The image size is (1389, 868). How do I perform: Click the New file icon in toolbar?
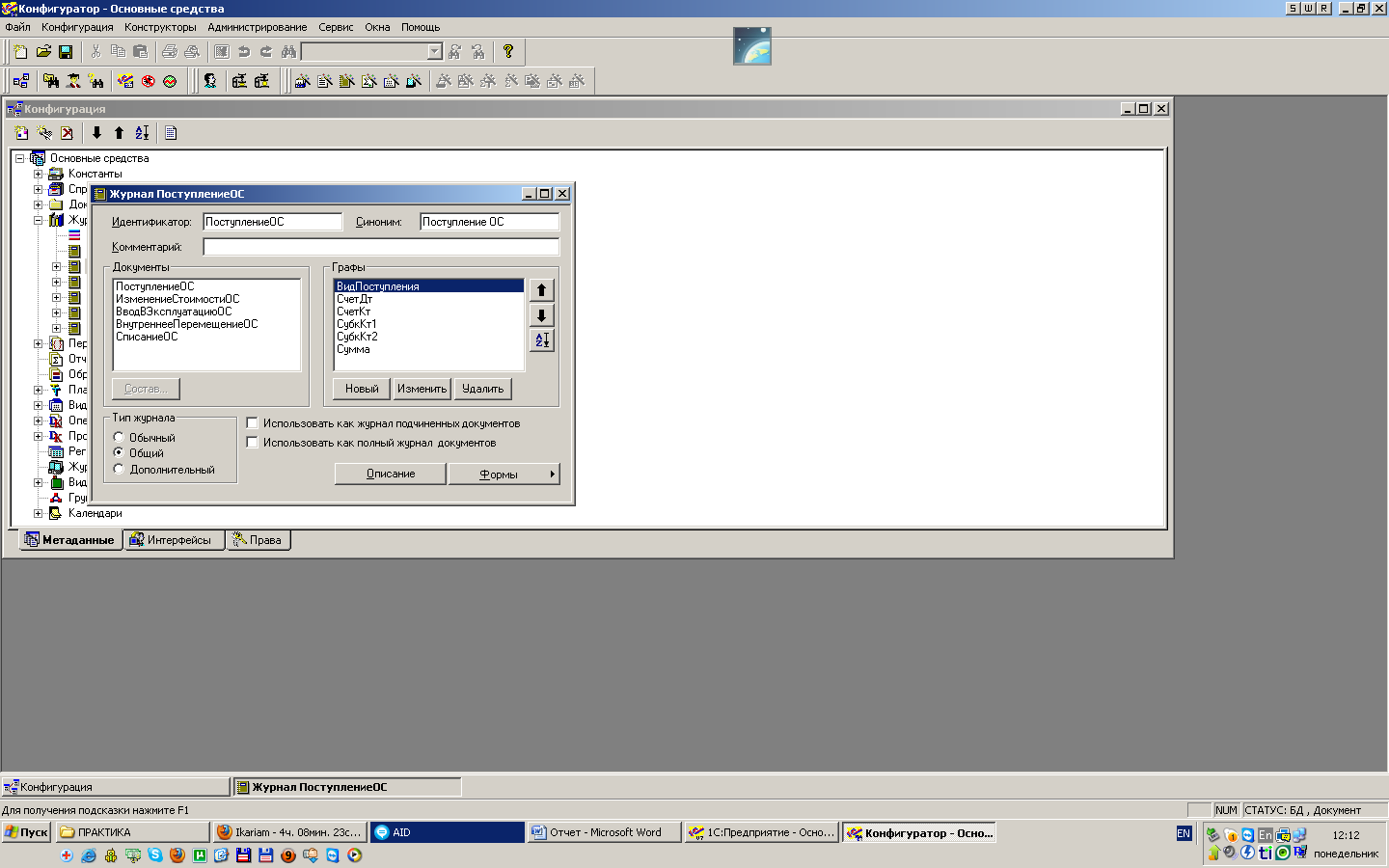(20, 51)
